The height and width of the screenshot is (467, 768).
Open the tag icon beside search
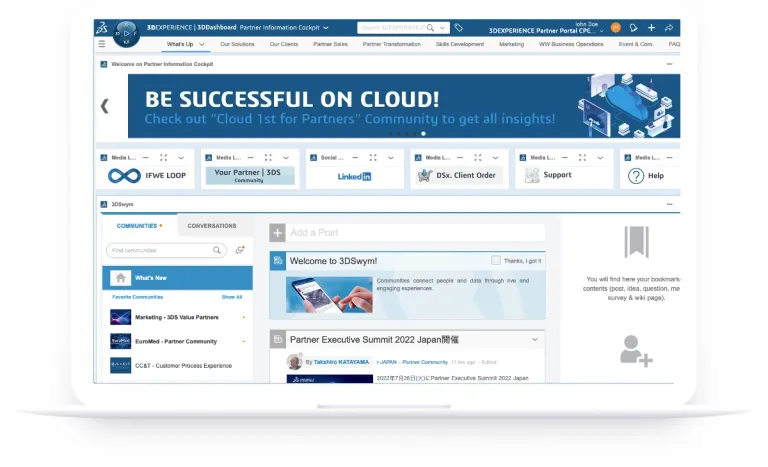tap(458, 28)
